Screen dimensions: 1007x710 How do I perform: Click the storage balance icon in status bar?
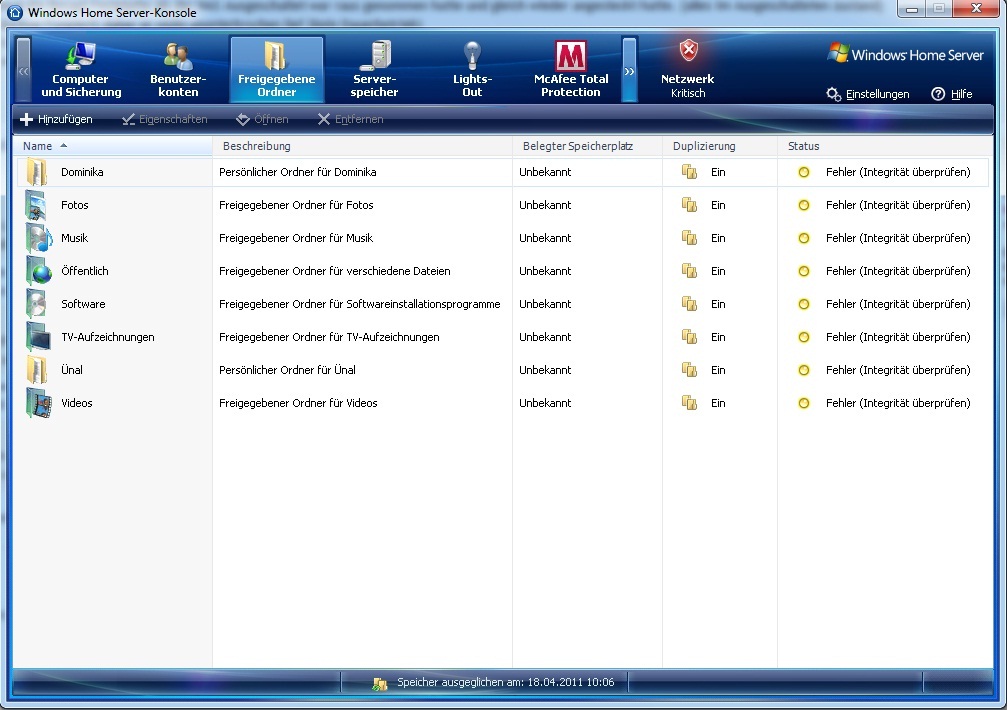tap(380, 683)
